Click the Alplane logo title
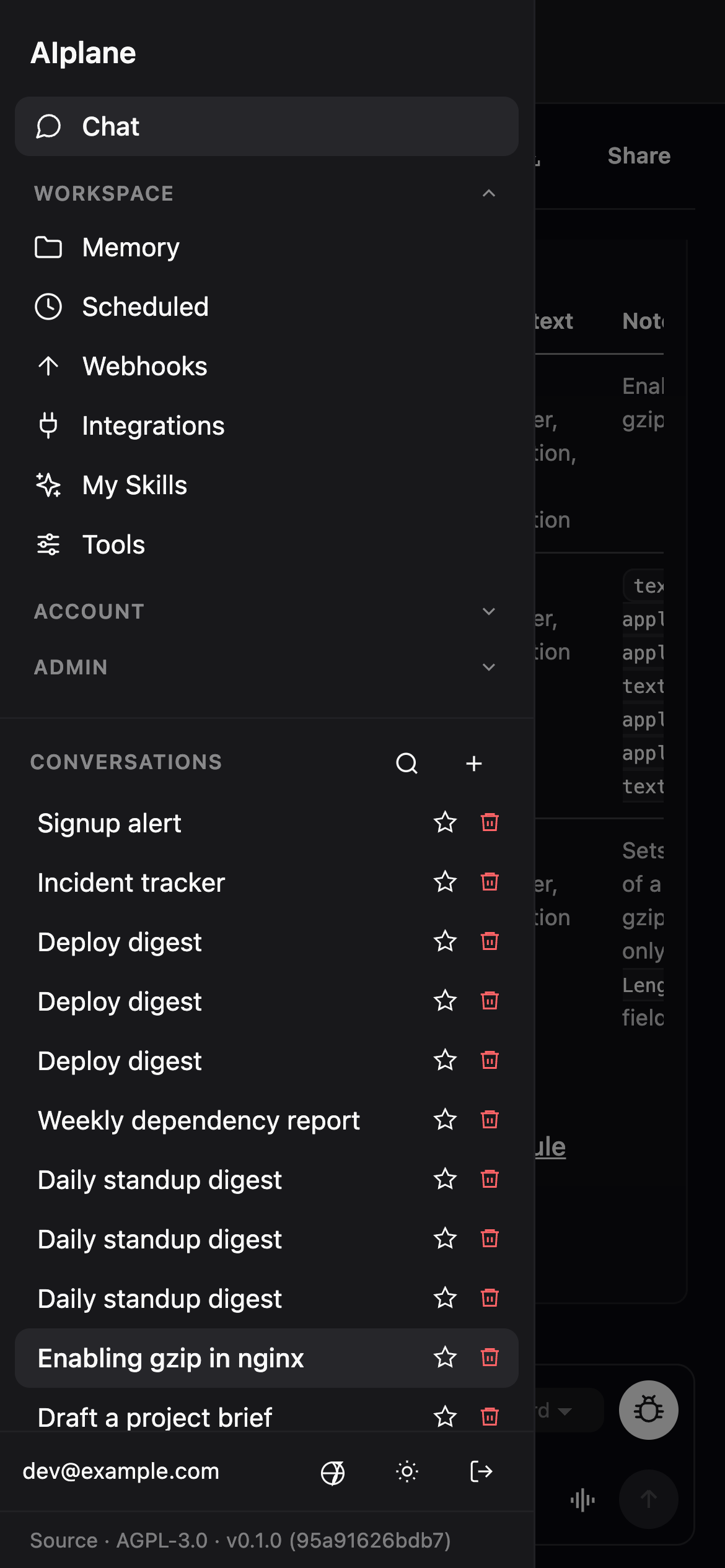725x1568 pixels. (x=83, y=53)
